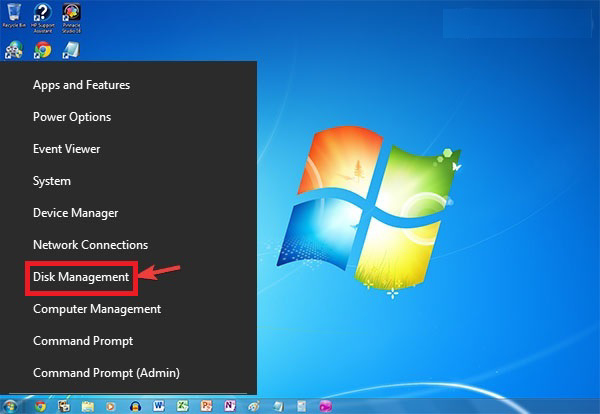Open the file folder icon in taskbar
Screen dimensions: 600x414
(87, 405)
